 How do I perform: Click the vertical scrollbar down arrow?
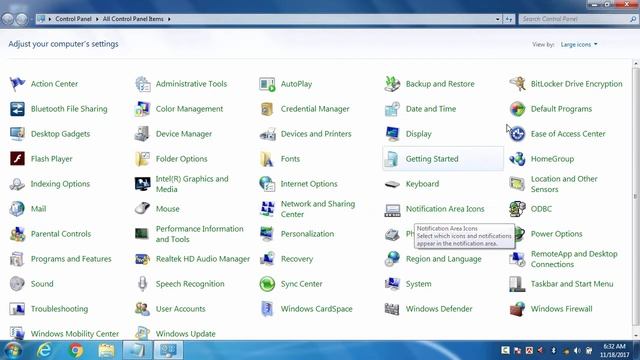click(636, 336)
